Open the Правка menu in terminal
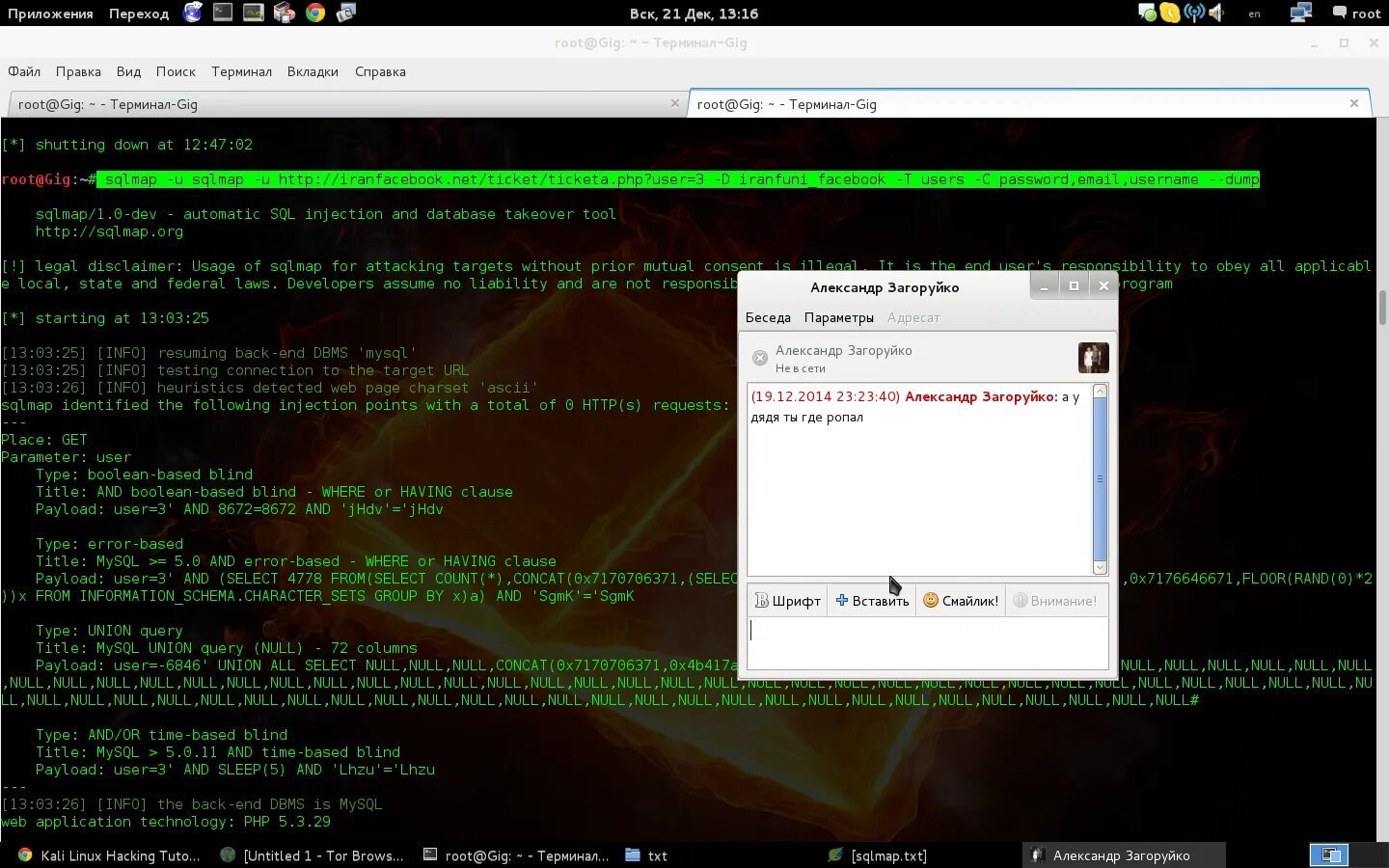The width and height of the screenshot is (1389, 868). (x=78, y=71)
